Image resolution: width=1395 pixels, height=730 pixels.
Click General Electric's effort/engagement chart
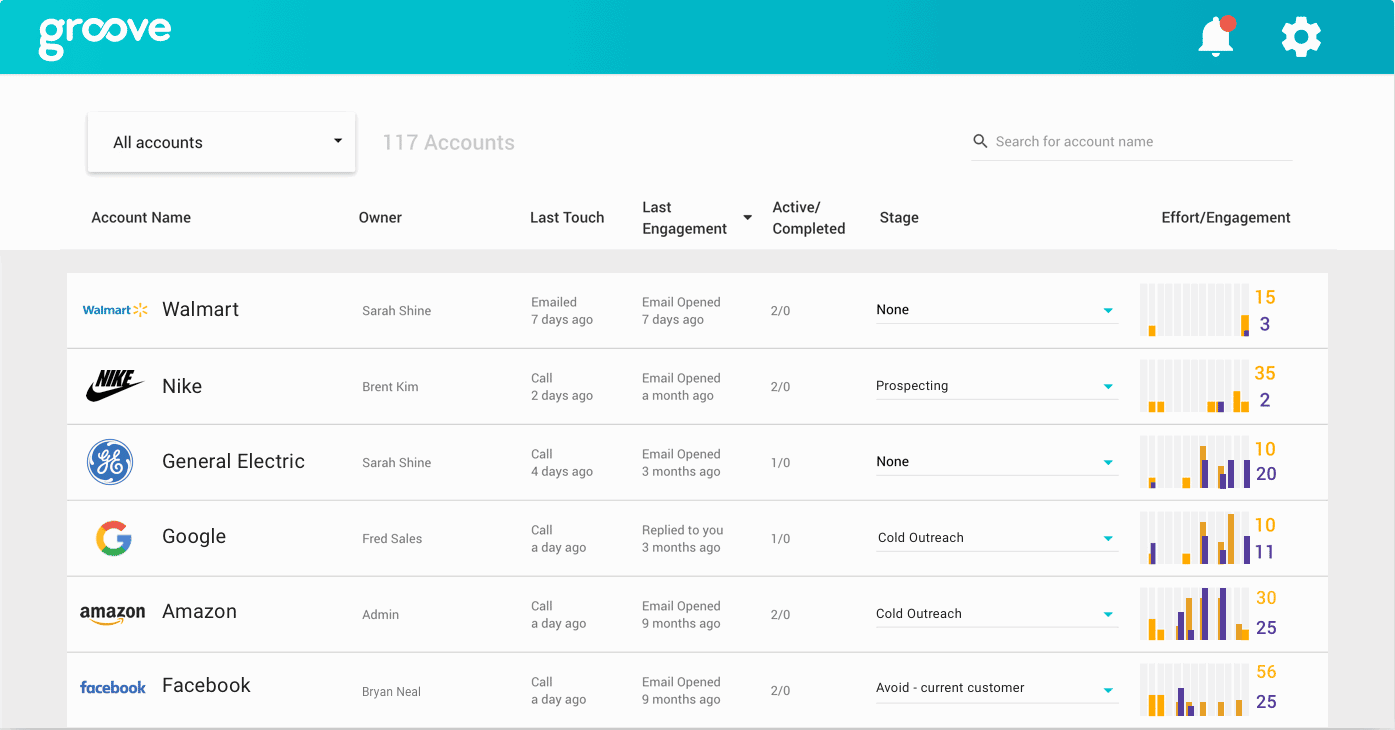tap(1195, 462)
